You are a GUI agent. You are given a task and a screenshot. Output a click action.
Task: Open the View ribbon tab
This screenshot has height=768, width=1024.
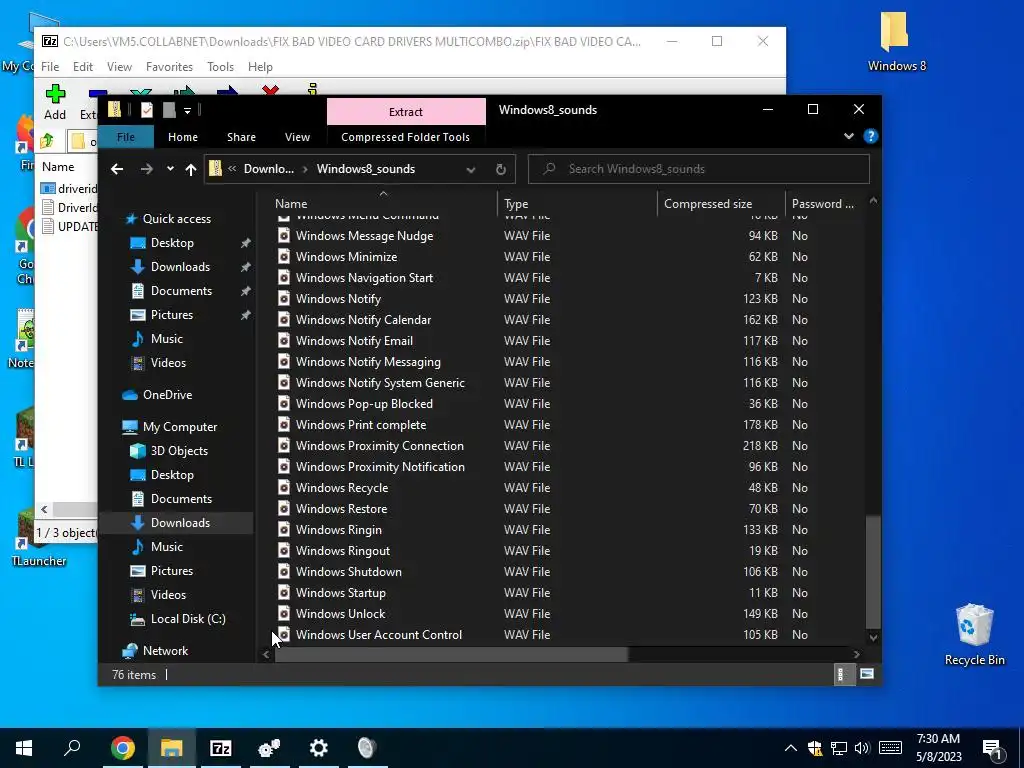coord(297,137)
